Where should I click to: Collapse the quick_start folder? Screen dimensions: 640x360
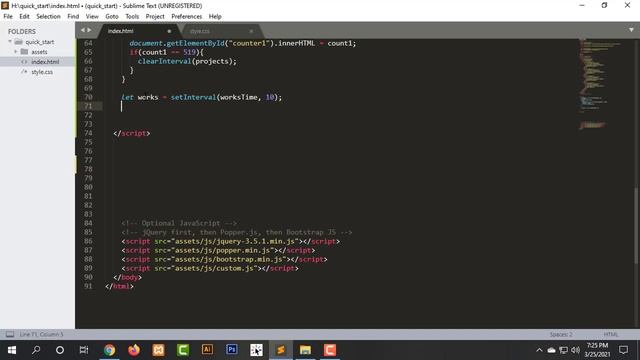10,42
